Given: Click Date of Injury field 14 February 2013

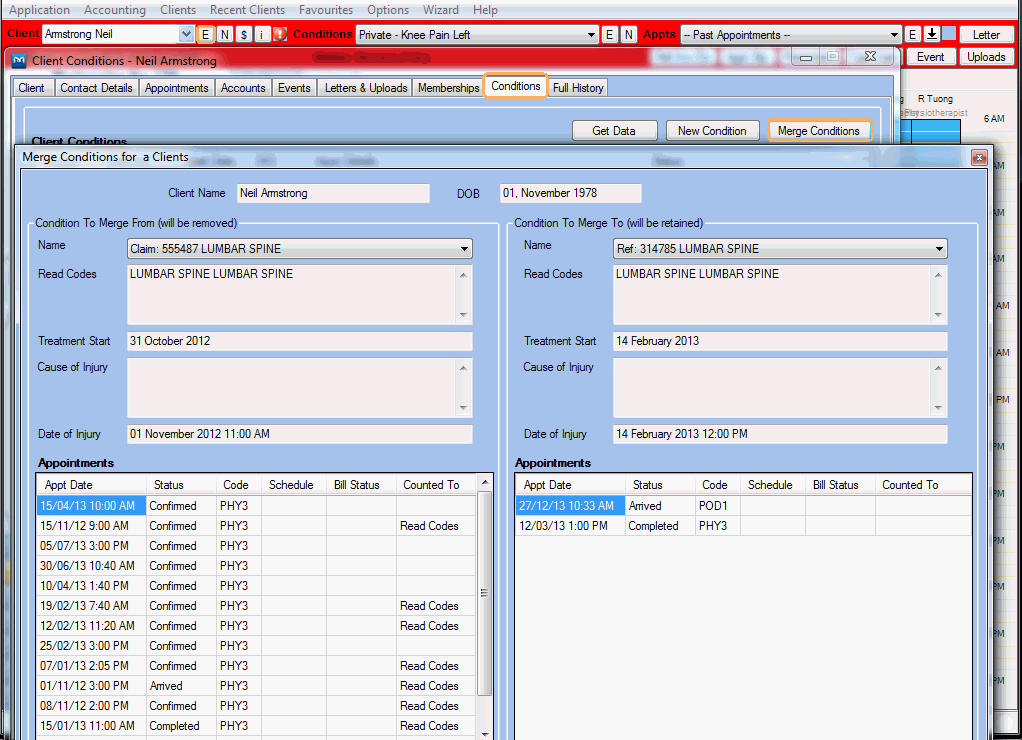Looking at the screenshot, I should 780,434.
